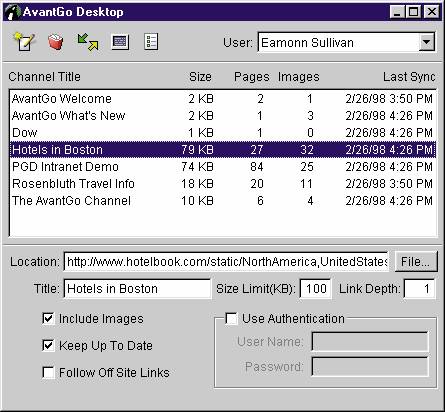Tick the Use Authentication checkbox
The image size is (445, 412).
(231, 318)
